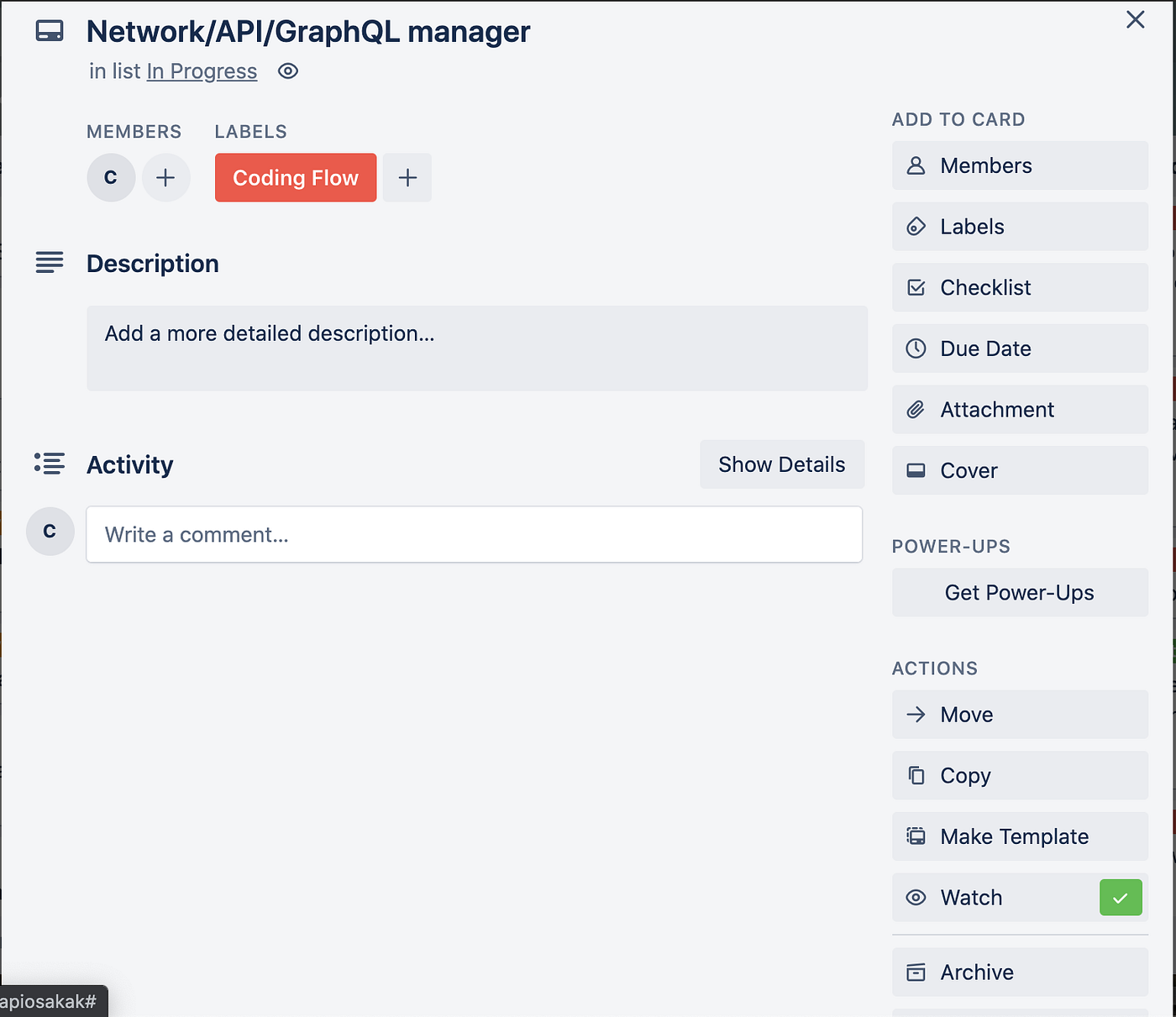Archive the card
Image resolution: width=1176 pixels, height=1017 pixels.
point(1020,972)
